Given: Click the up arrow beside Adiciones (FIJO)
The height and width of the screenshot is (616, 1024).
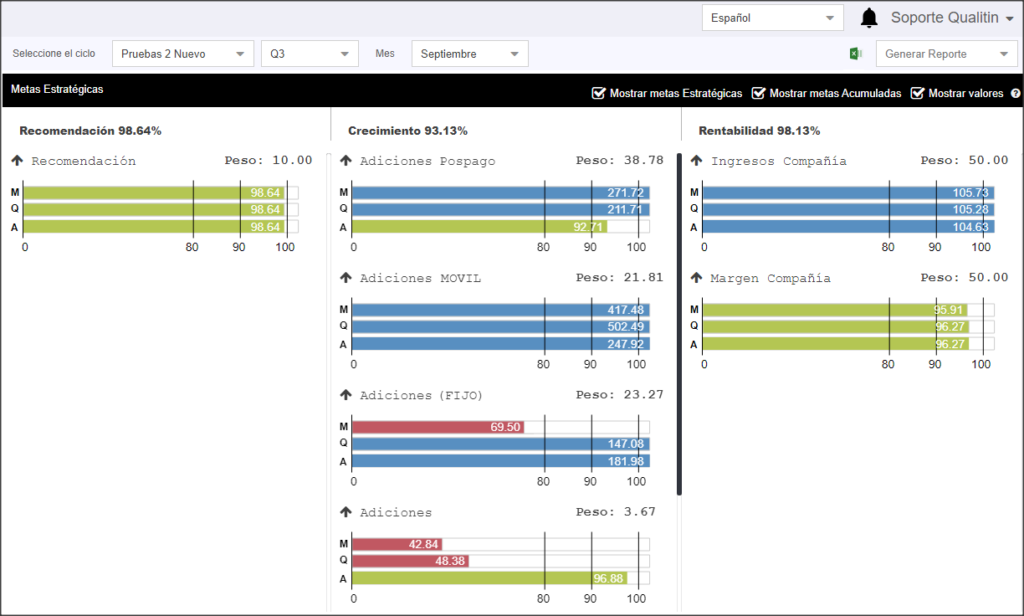Looking at the screenshot, I should coord(346,395).
